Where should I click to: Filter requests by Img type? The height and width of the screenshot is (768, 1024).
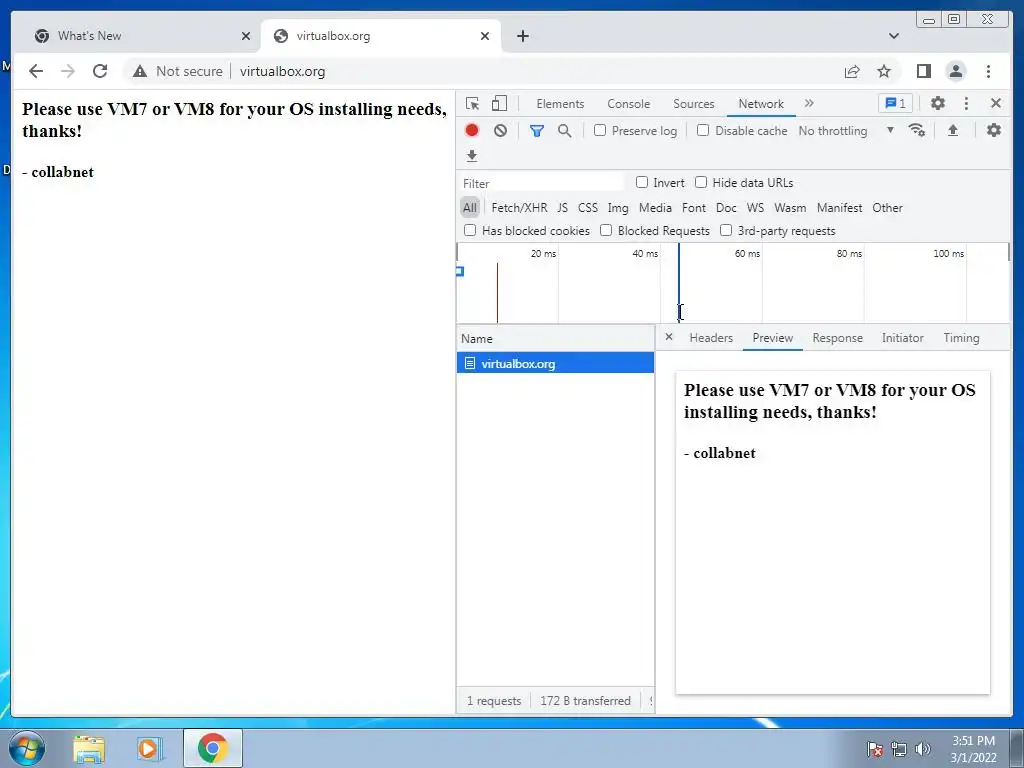618,208
